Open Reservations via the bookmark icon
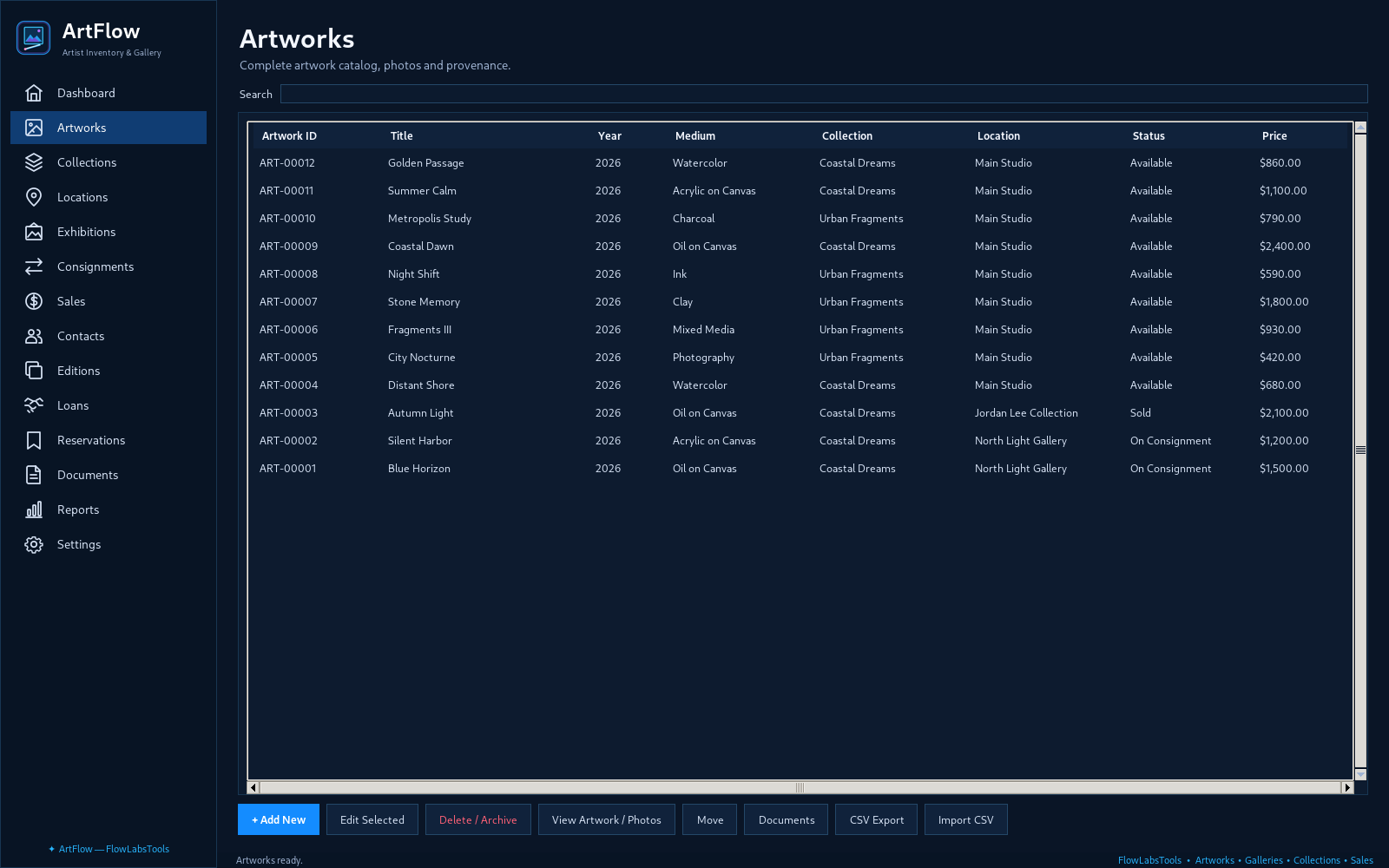This screenshot has width=1389, height=868. point(34,440)
